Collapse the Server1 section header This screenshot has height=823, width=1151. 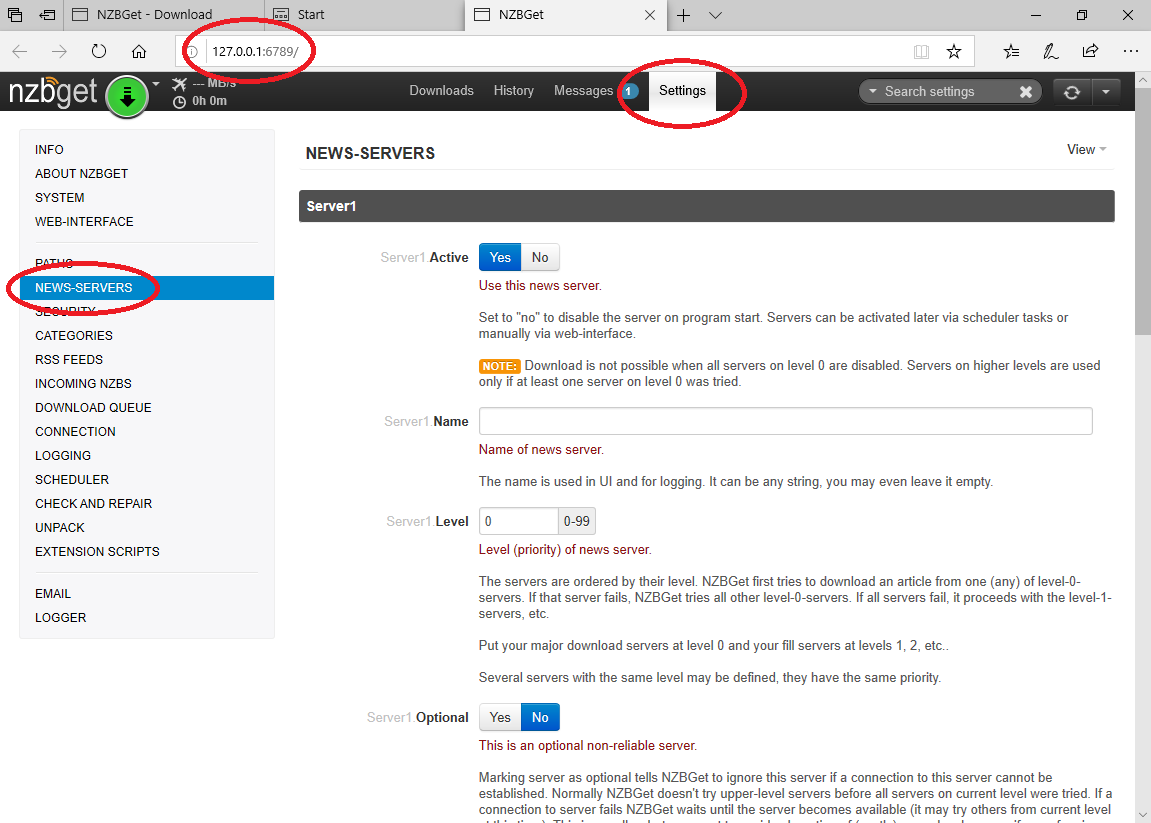706,206
